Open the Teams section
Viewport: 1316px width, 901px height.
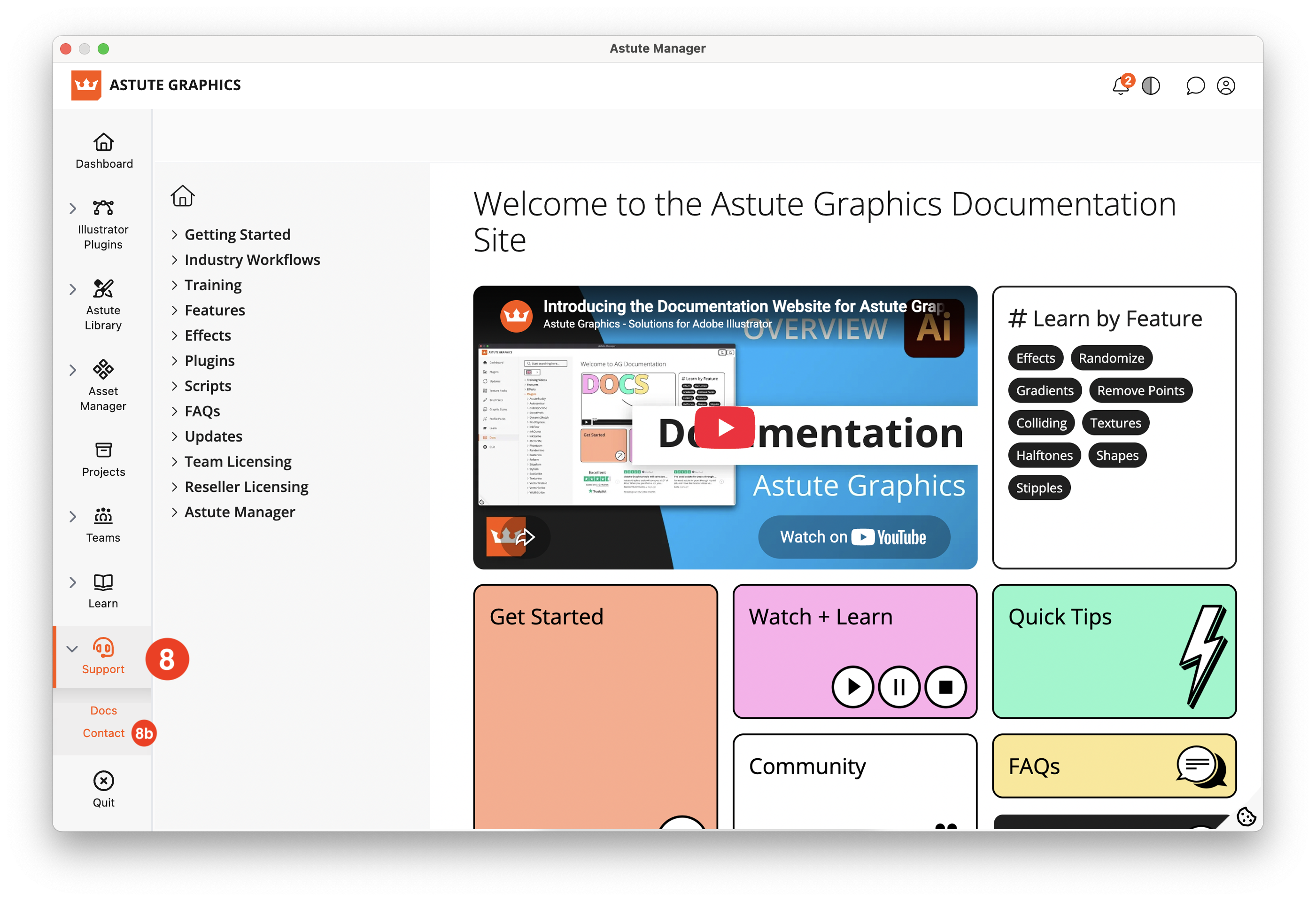click(x=103, y=526)
